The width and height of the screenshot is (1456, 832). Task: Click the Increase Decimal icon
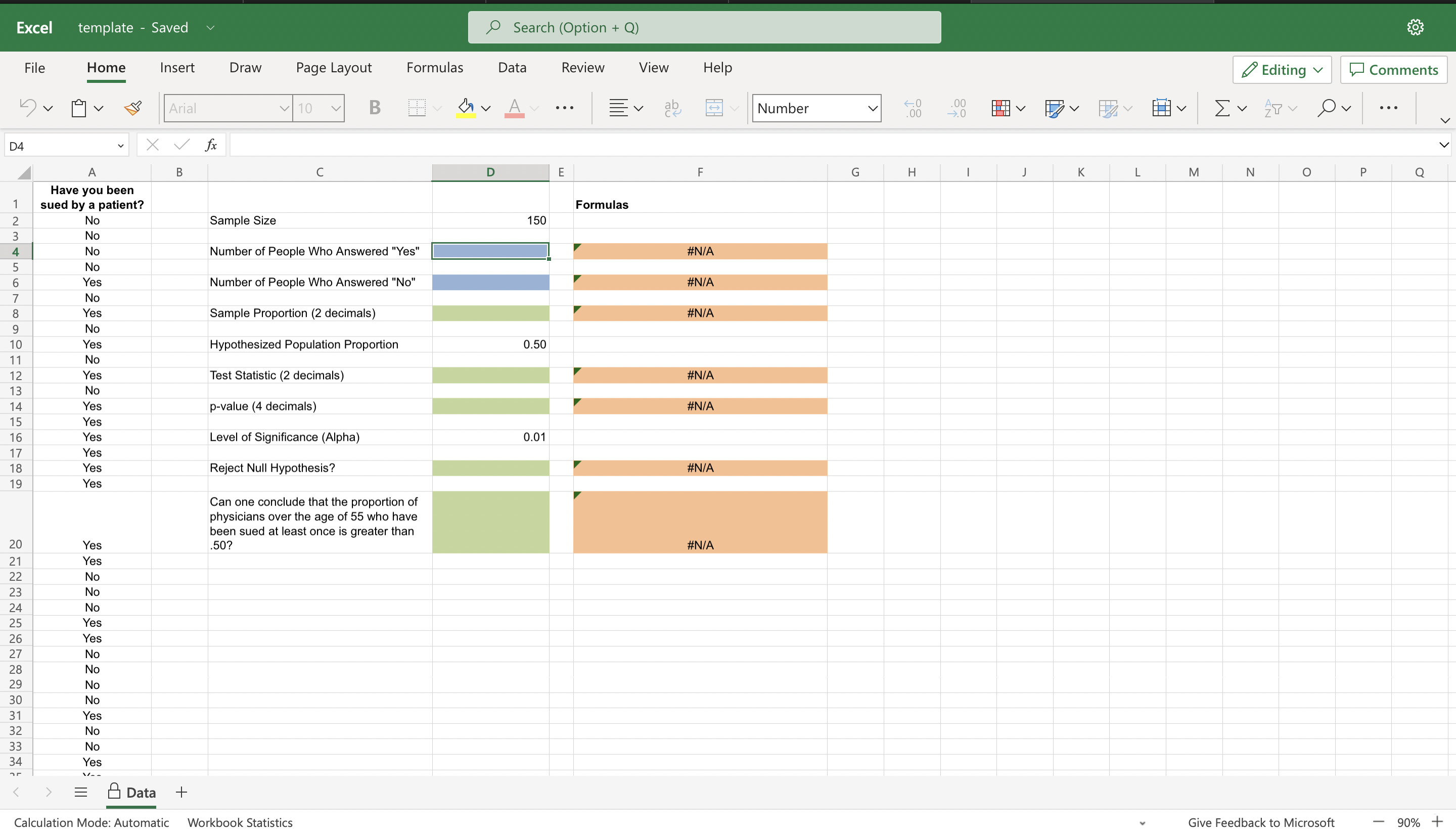913,108
